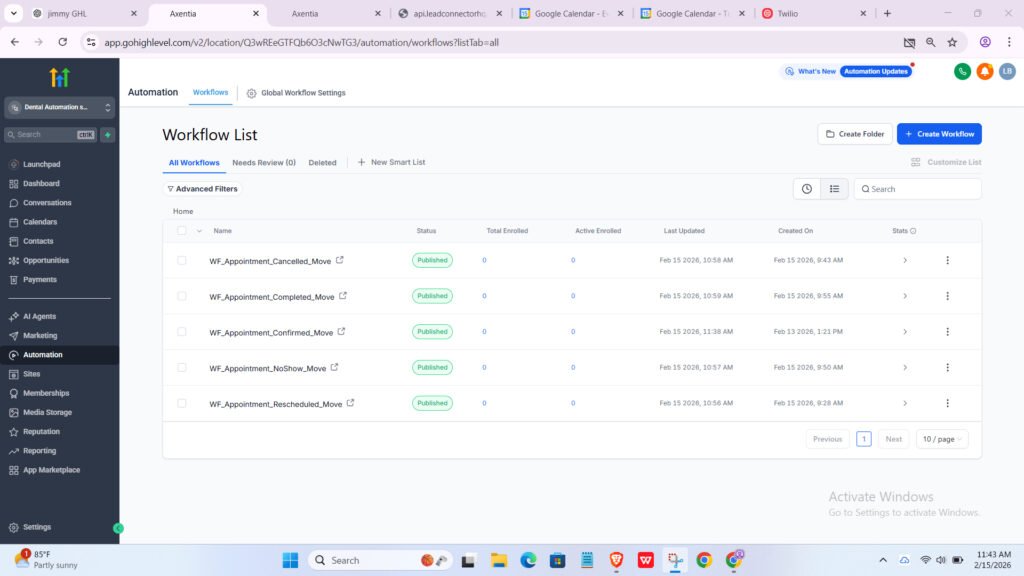
Task: Go to Conversations
Action: (x=47, y=202)
